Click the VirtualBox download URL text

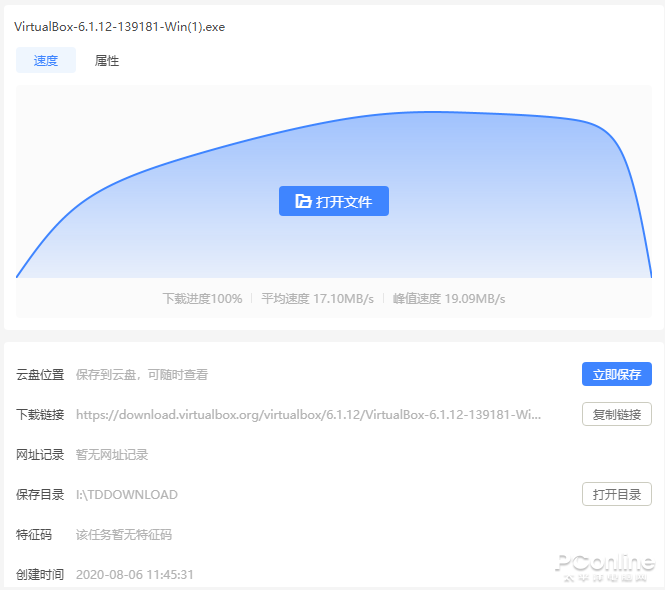309,414
